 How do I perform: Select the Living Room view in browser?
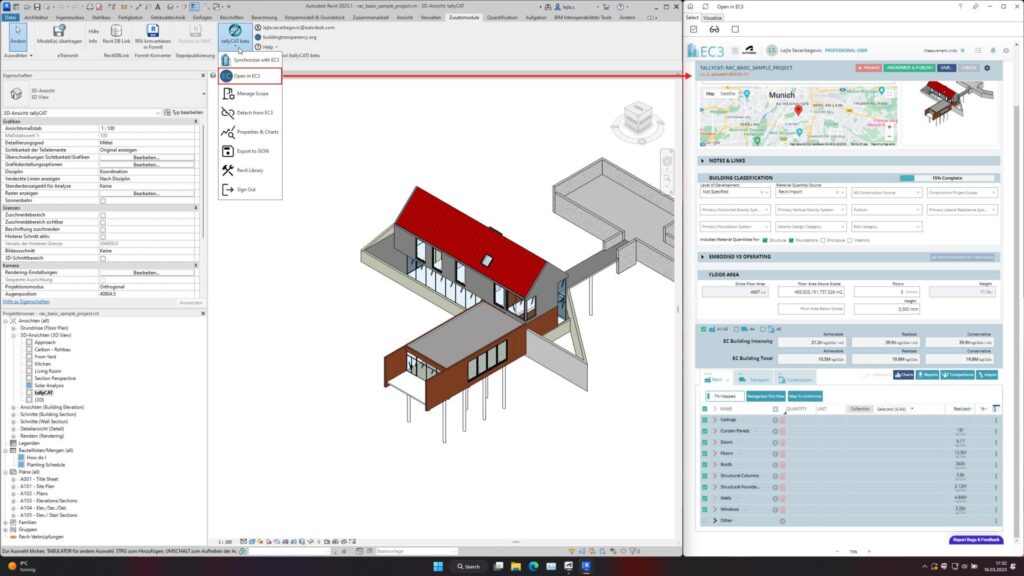pos(48,371)
